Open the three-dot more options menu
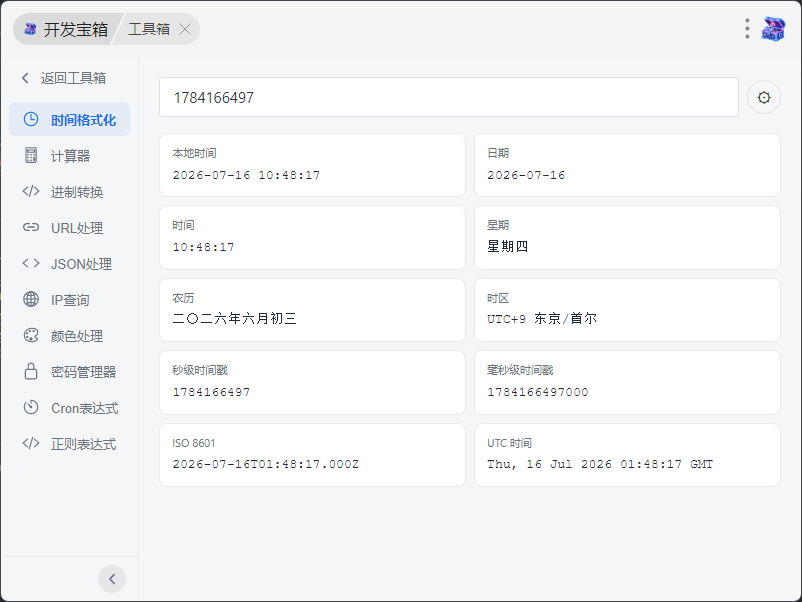This screenshot has height=602, width=802. [747, 29]
